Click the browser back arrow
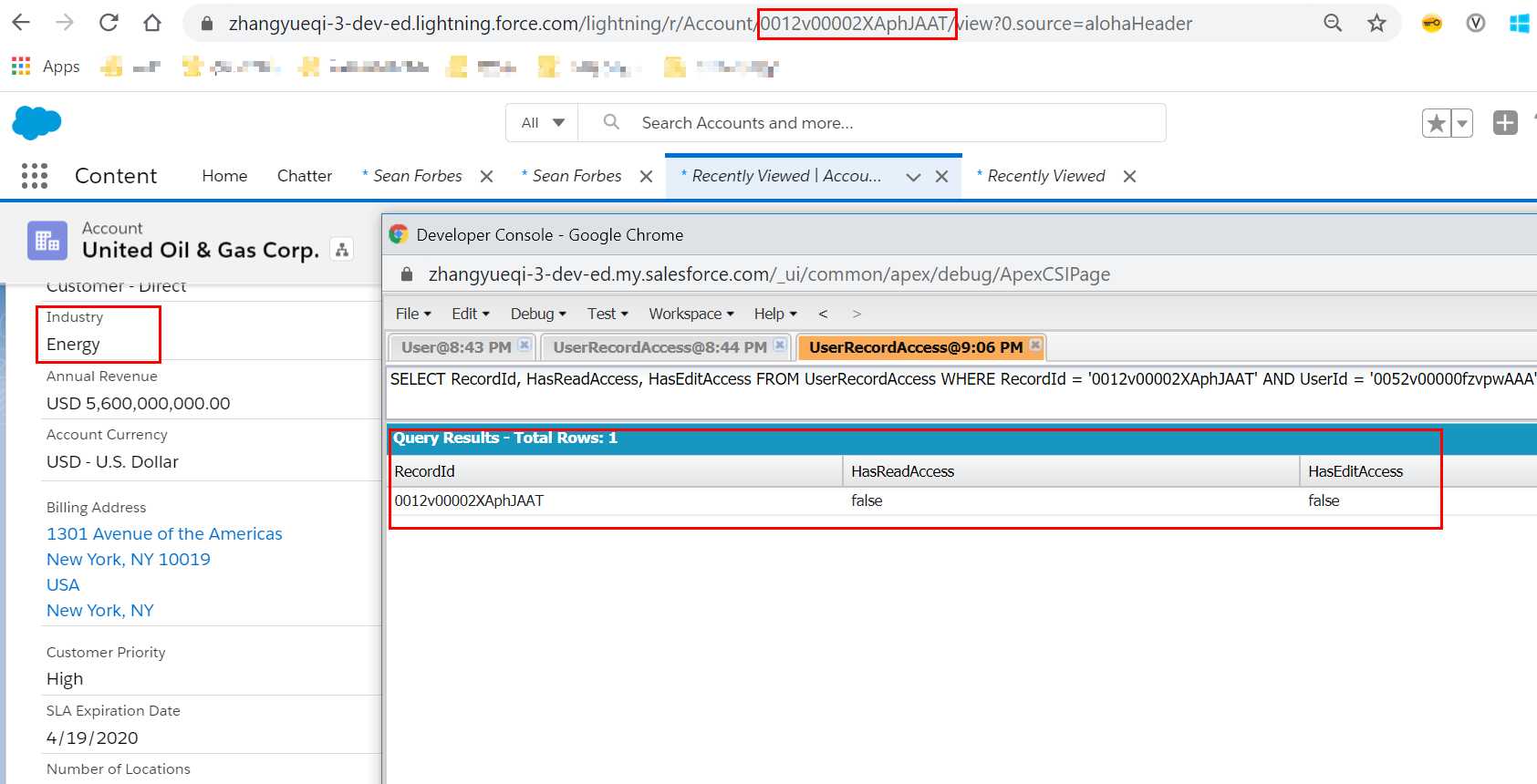1537x784 pixels. pyautogui.click(x=21, y=23)
